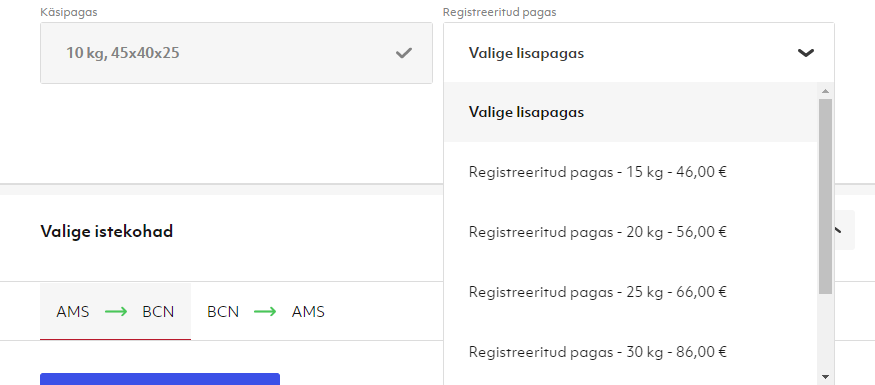Choose the highlighted Valige lisapagas placeholder option
The image size is (875, 385).
(x=631, y=112)
